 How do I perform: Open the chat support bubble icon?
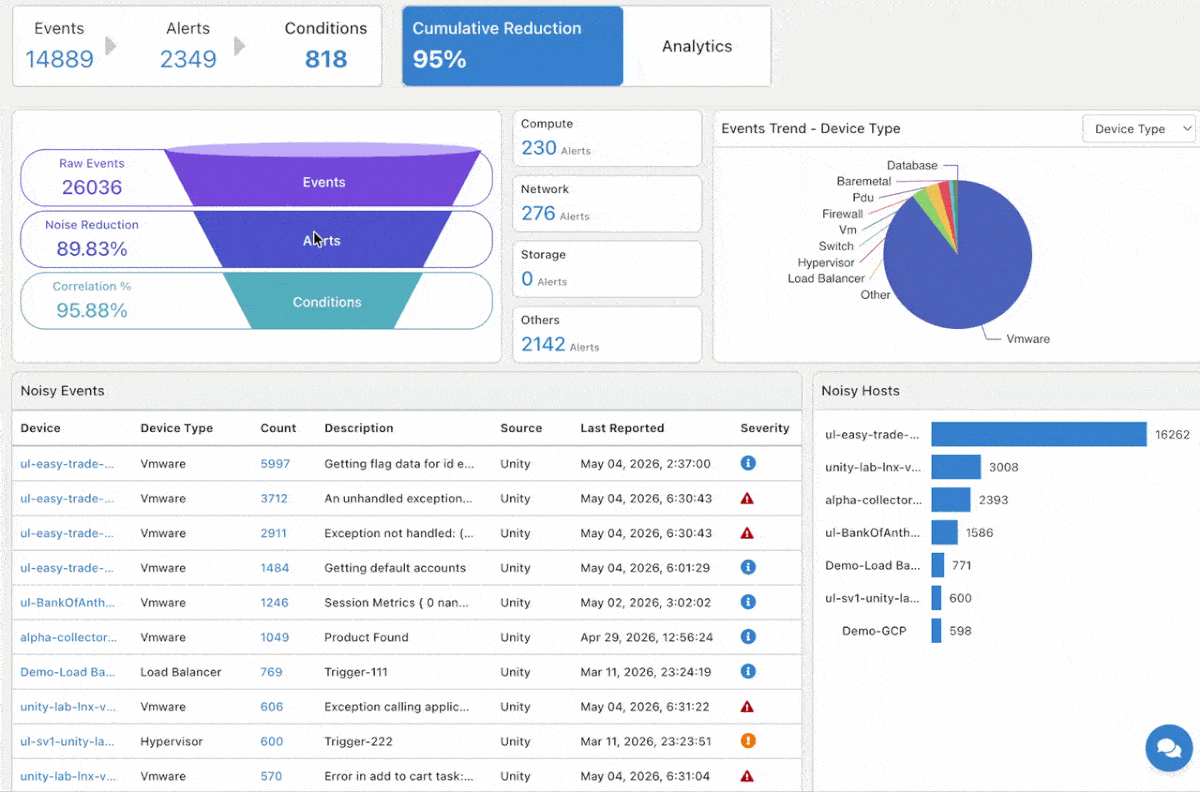pyautogui.click(x=1168, y=747)
